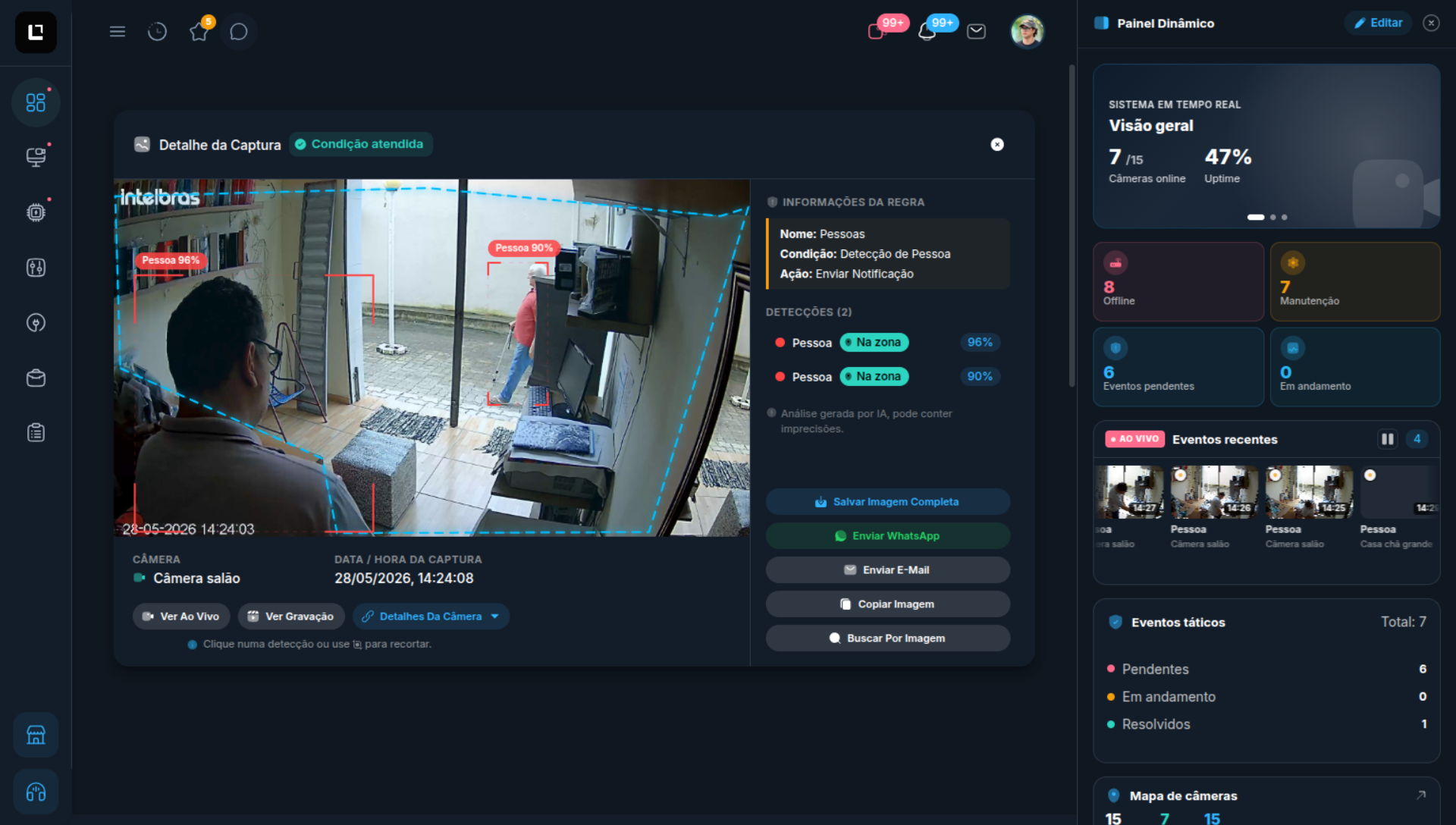
Task: Close the Detalhe da Captura dialog
Action: (997, 145)
